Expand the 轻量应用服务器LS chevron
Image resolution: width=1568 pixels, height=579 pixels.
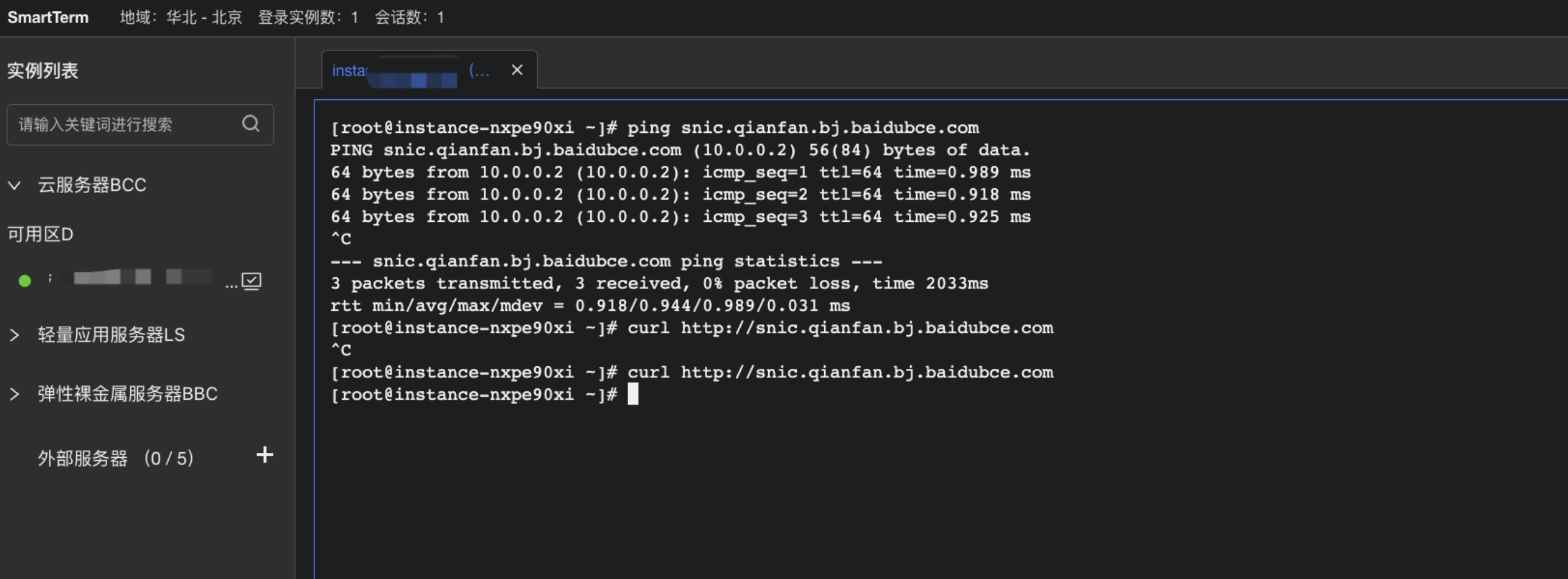tap(15, 335)
